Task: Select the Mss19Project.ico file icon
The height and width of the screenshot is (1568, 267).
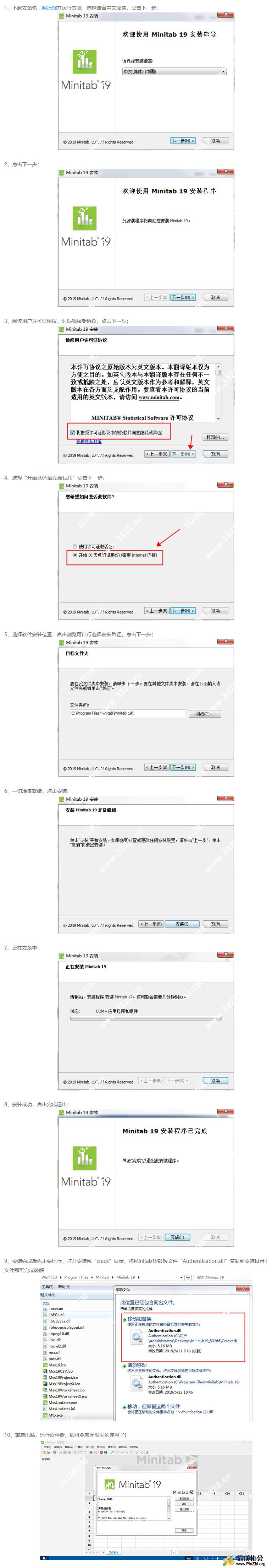Action: pyautogui.click(x=45, y=1378)
